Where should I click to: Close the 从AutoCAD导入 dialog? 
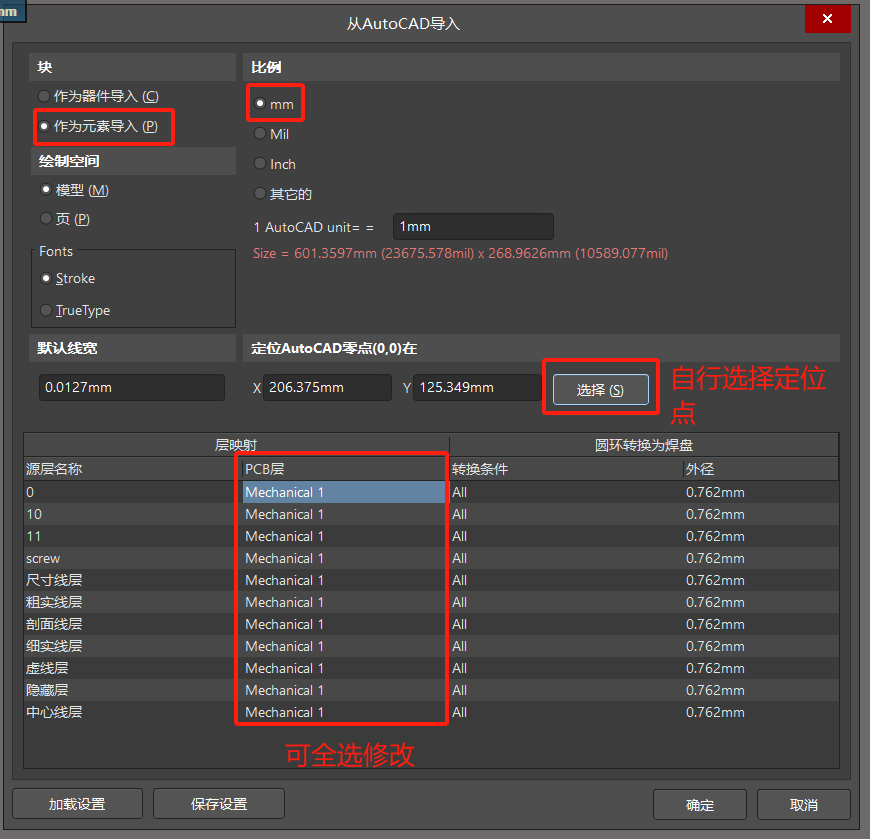[827, 19]
